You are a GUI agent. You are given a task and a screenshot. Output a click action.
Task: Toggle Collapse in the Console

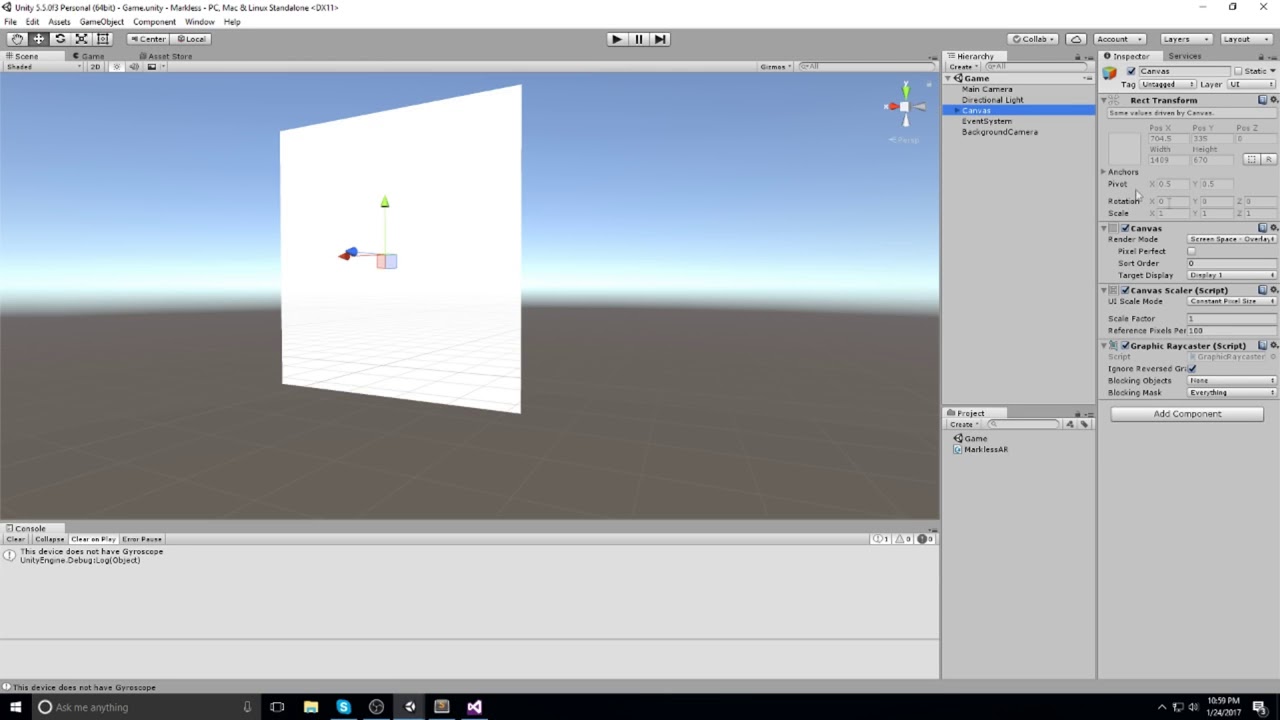49,539
